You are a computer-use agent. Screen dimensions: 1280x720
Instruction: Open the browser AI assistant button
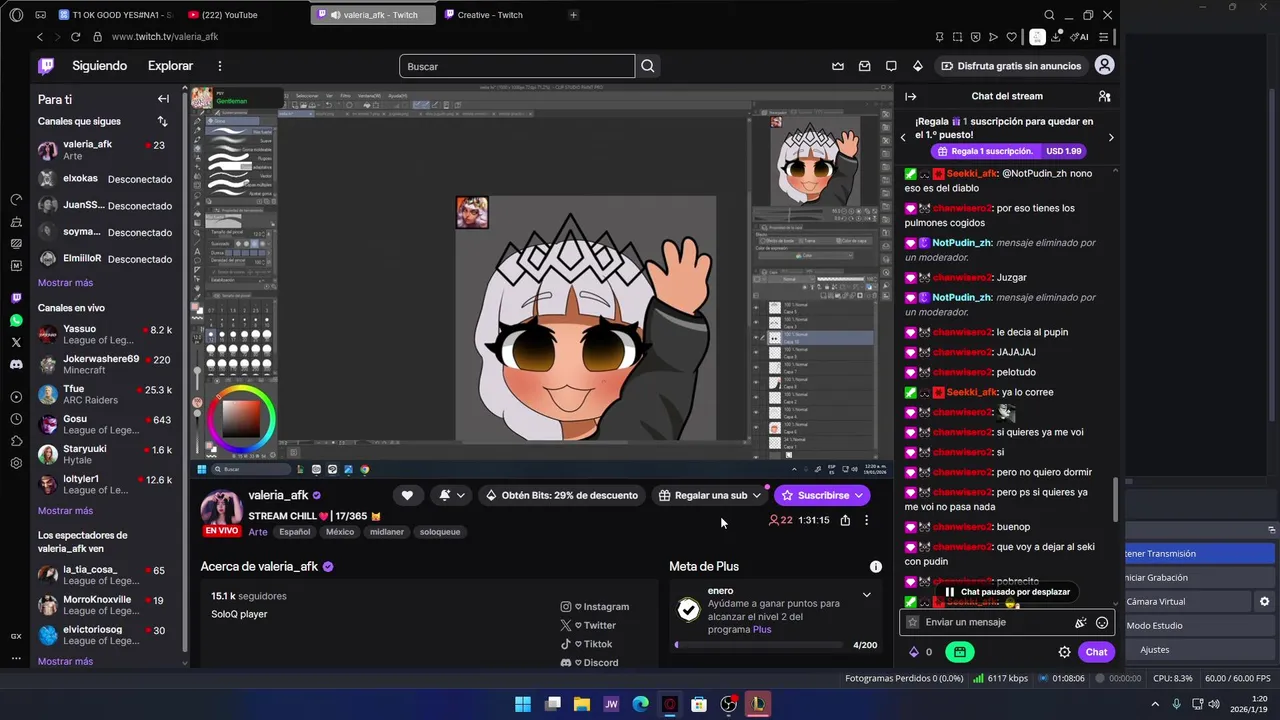[x=1079, y=37]
